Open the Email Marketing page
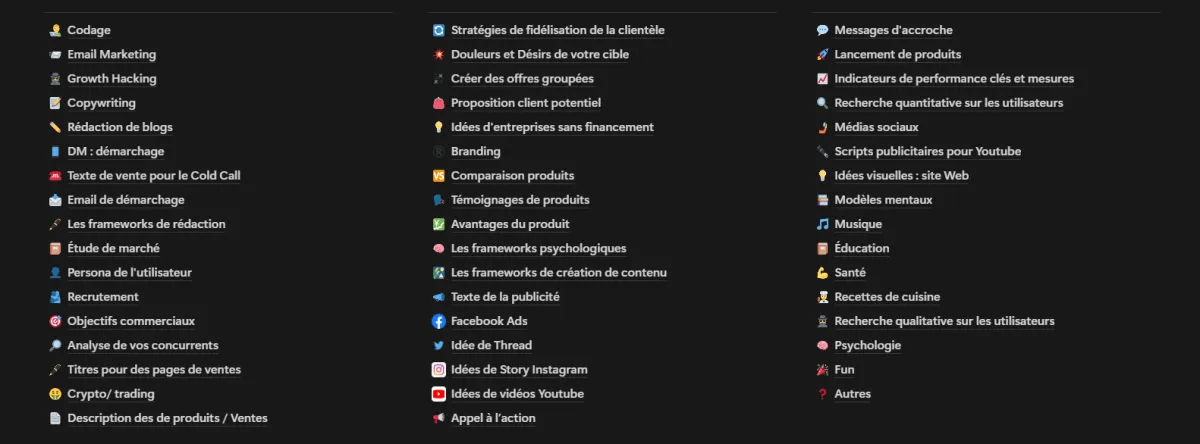Screen dimensions: 1200x444 coord(112,55)
